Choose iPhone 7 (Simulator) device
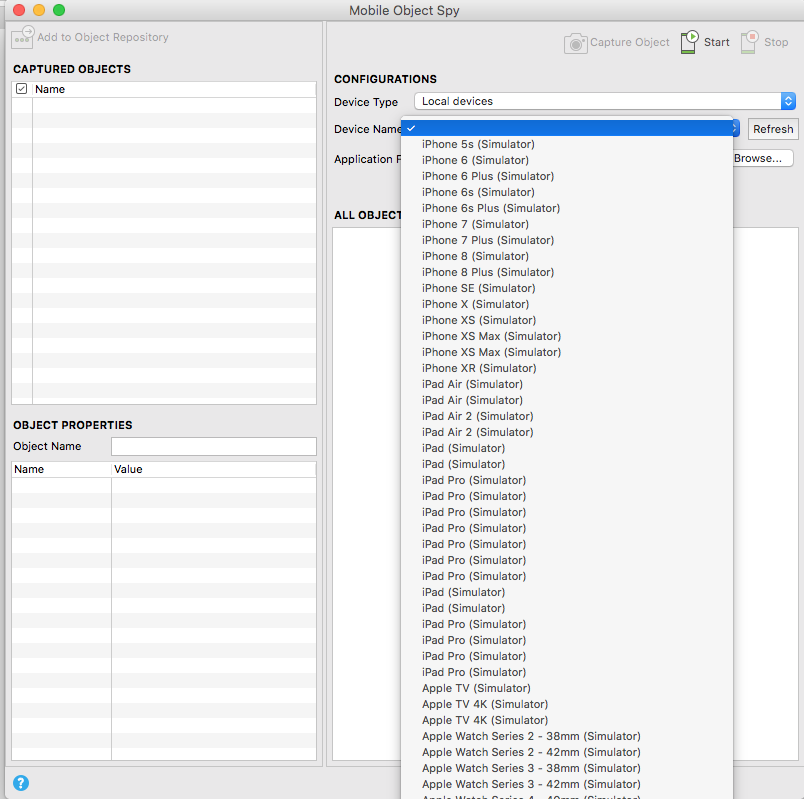The width and height of the screenshot is (804, 799). (x=567, y=224)
